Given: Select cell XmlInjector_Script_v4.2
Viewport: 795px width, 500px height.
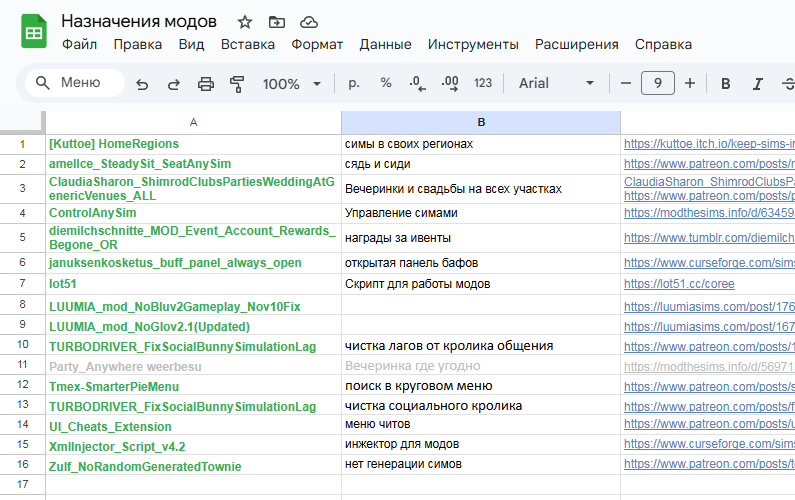Looking at the screenshot, I should click(x=193, y=445).
